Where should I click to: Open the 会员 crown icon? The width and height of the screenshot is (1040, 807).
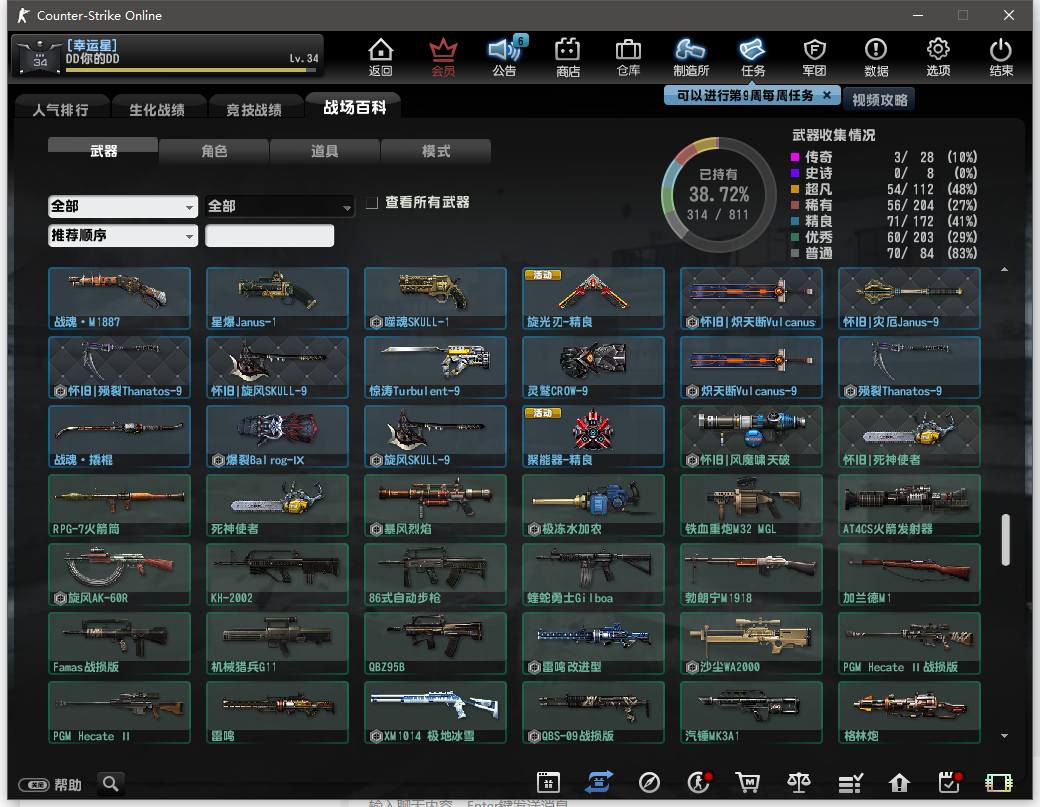coord(443,57)
